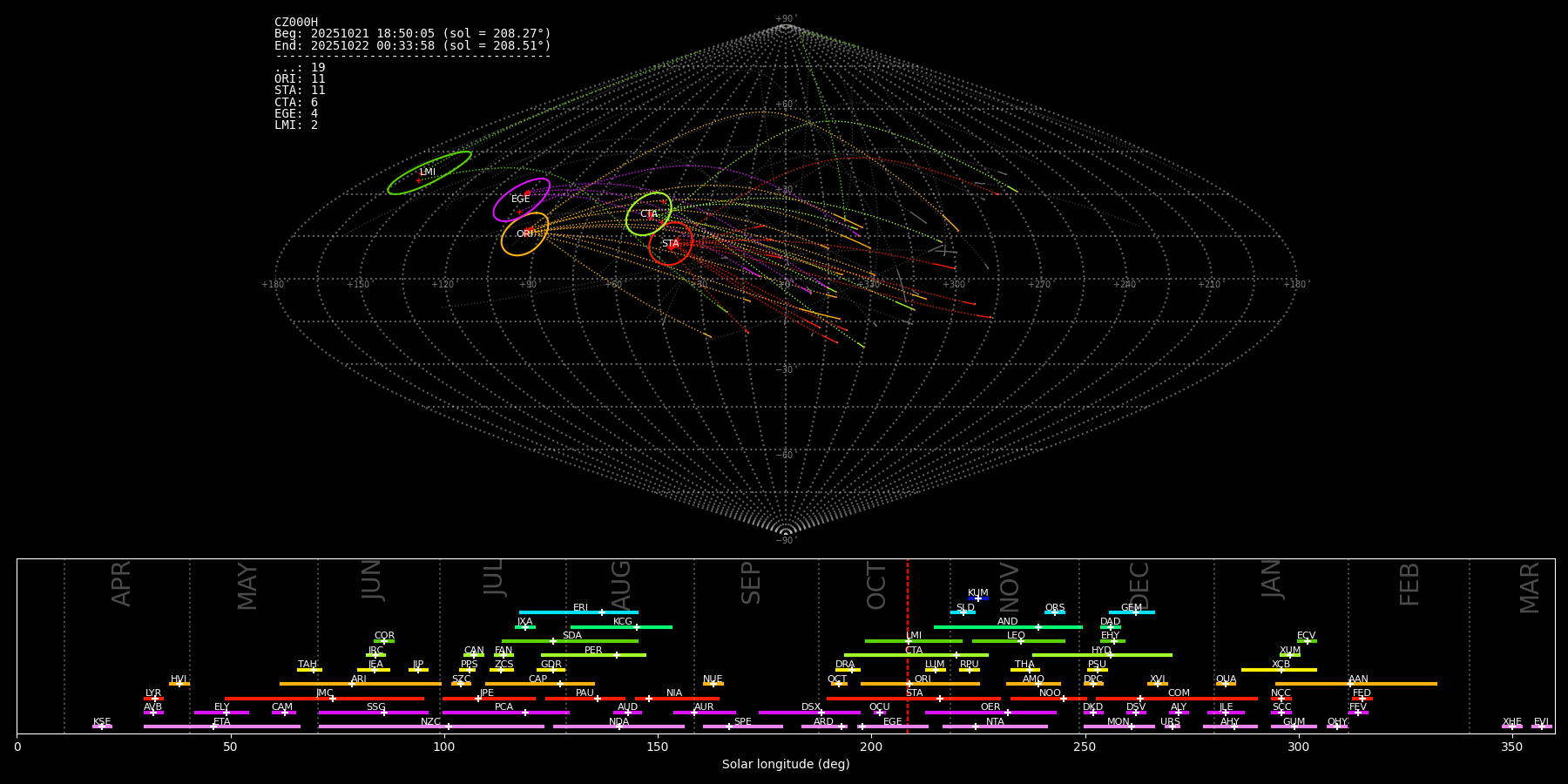1568x784 pixels.
Task: Click the 'Beg: 20251021 18:50:05' line
Action: pyautogui.click(x=412, y=34)
